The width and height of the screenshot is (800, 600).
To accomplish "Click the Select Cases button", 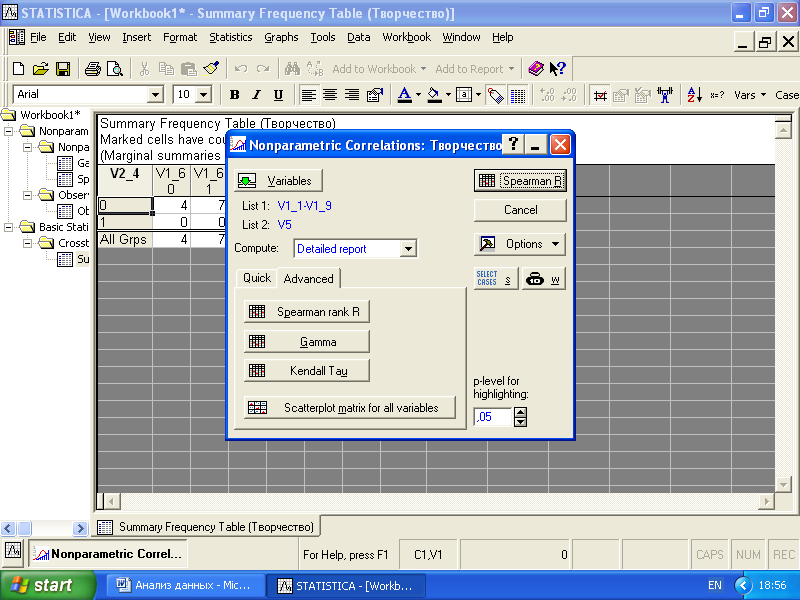I will [496, 279].
